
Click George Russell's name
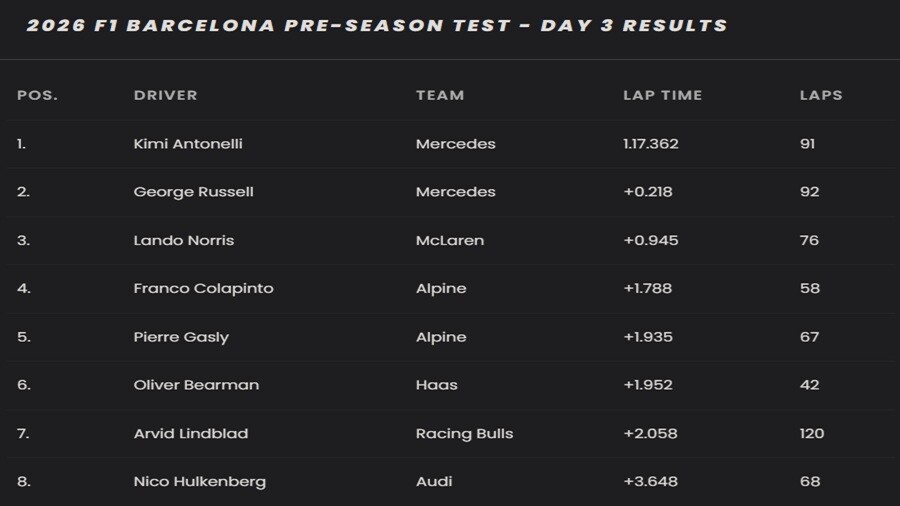point(193,192)
